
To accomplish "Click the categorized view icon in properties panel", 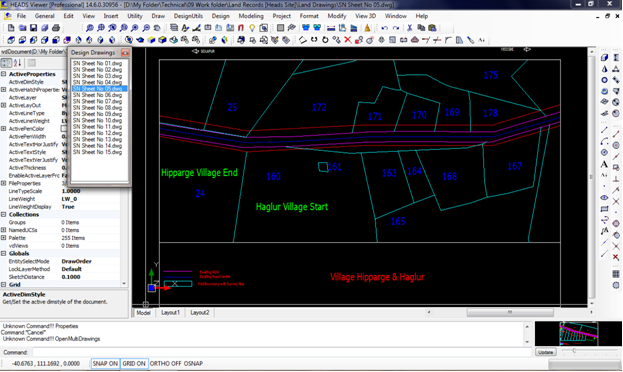I will (6, 63).
